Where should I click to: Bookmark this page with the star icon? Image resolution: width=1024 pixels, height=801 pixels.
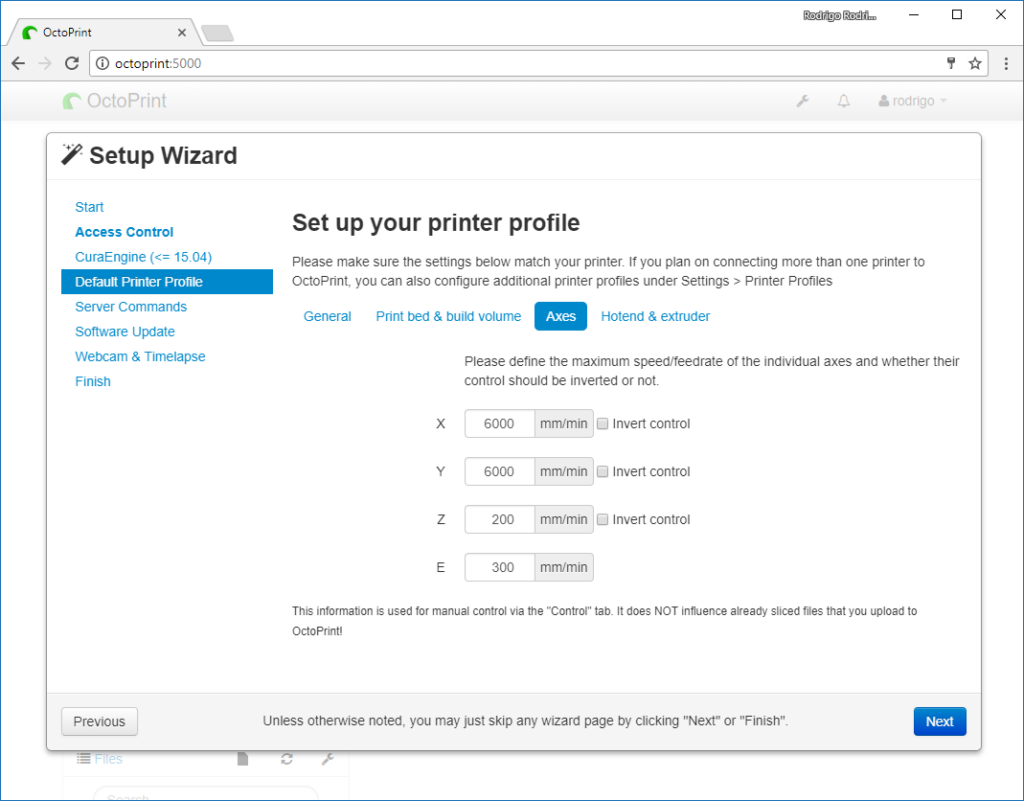click(x=975, y=63)
